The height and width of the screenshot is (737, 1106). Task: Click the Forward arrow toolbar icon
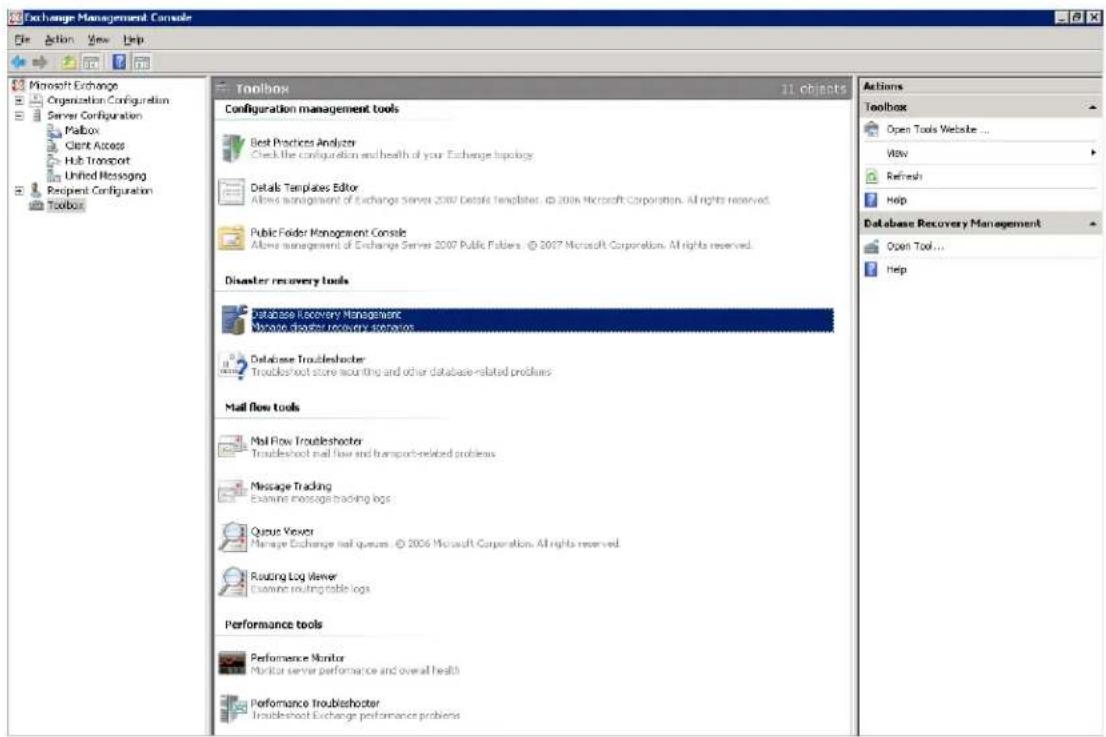point(40,62)
